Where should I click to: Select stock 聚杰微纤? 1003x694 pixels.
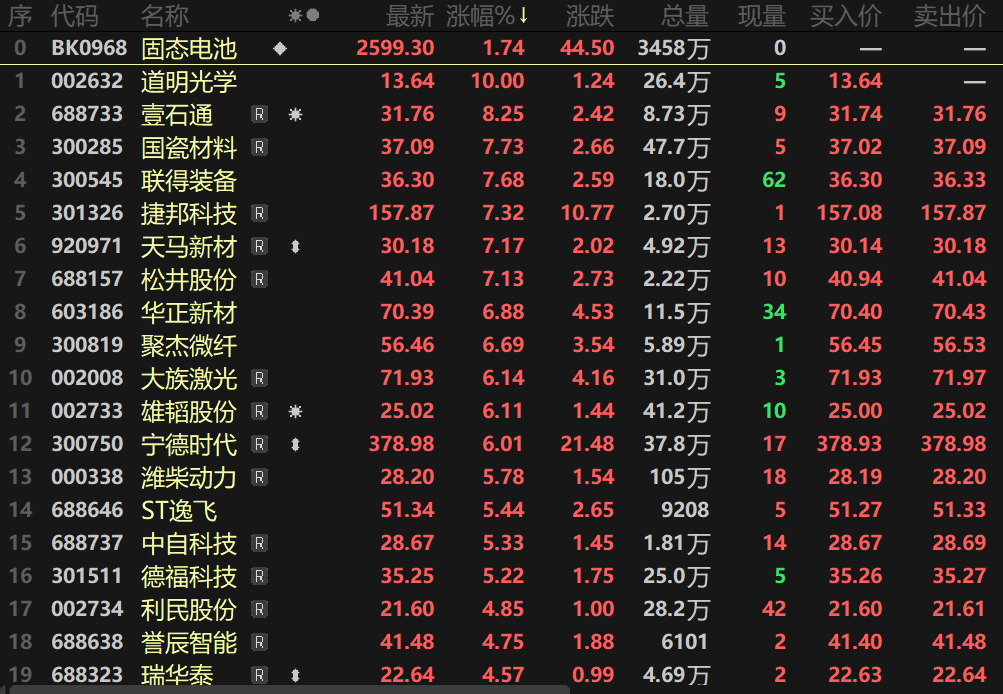click(x=189, y=345)
